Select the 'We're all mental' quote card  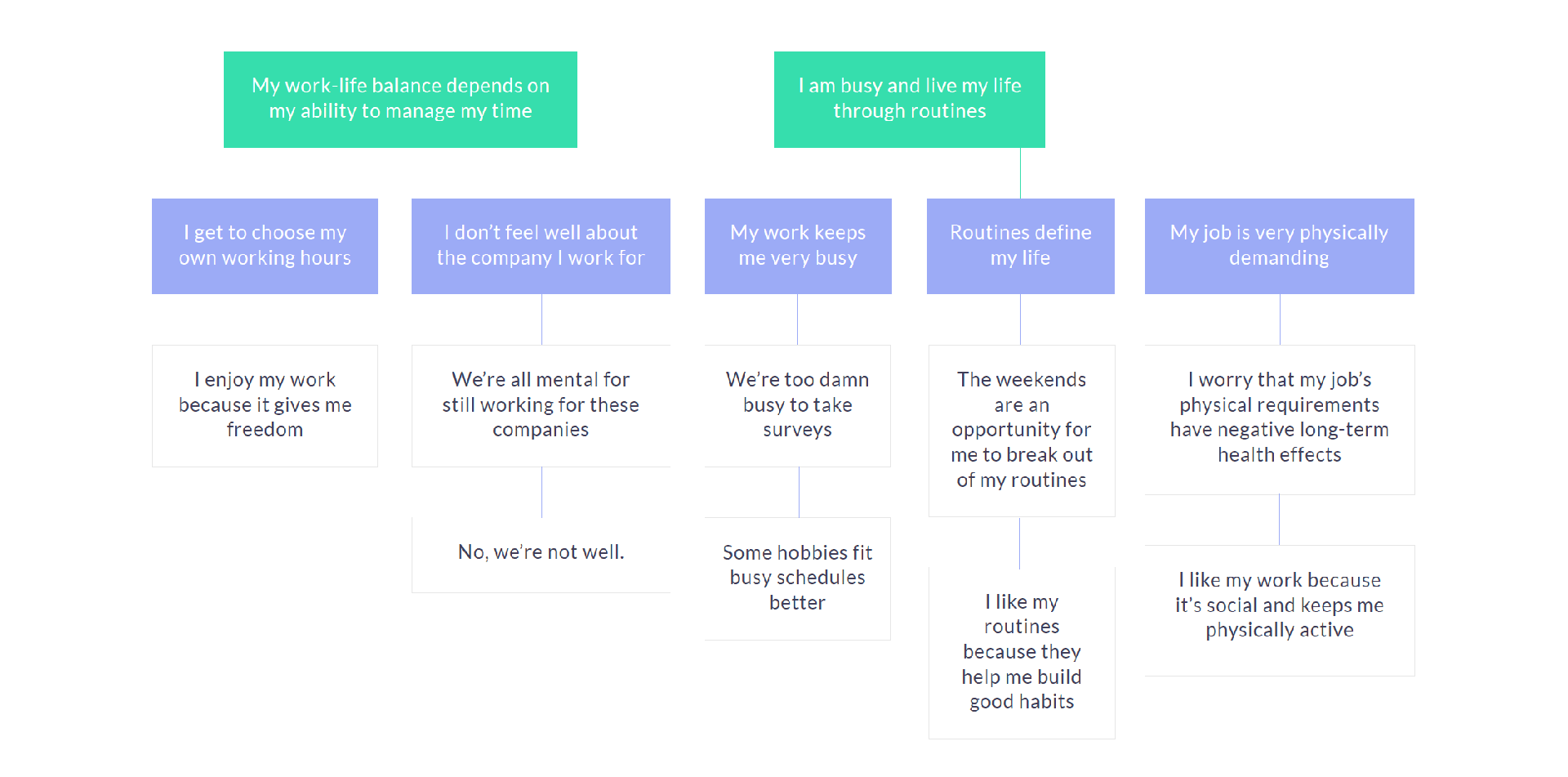(x=541, y=405)
